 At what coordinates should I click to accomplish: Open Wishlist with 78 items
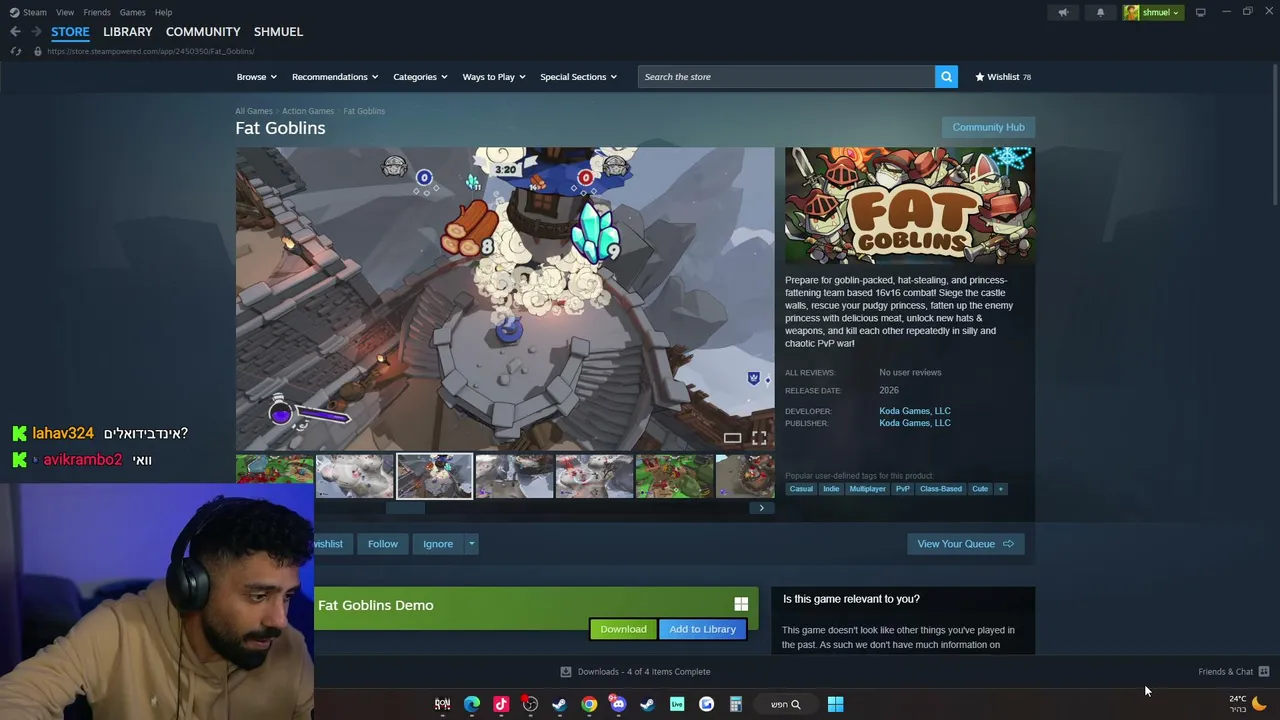(1003, 77)
